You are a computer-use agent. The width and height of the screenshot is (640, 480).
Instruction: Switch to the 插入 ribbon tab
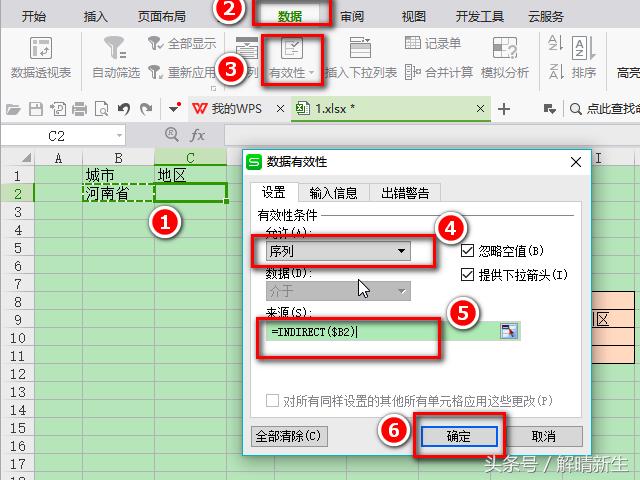[x=96, y=17]
